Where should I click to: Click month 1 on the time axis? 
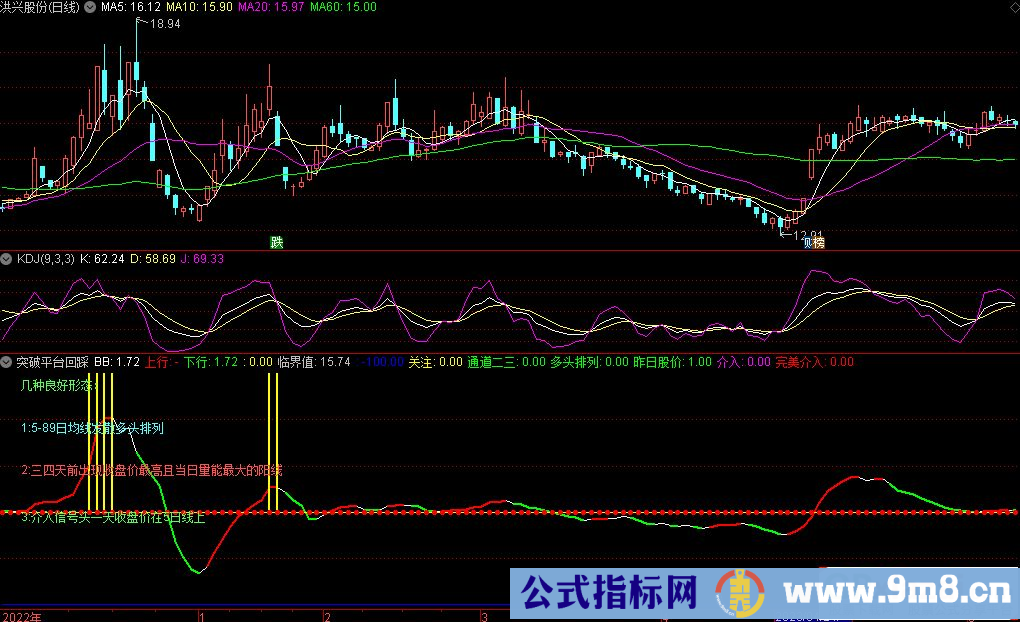pyautogui.click(x=202, y=616)
